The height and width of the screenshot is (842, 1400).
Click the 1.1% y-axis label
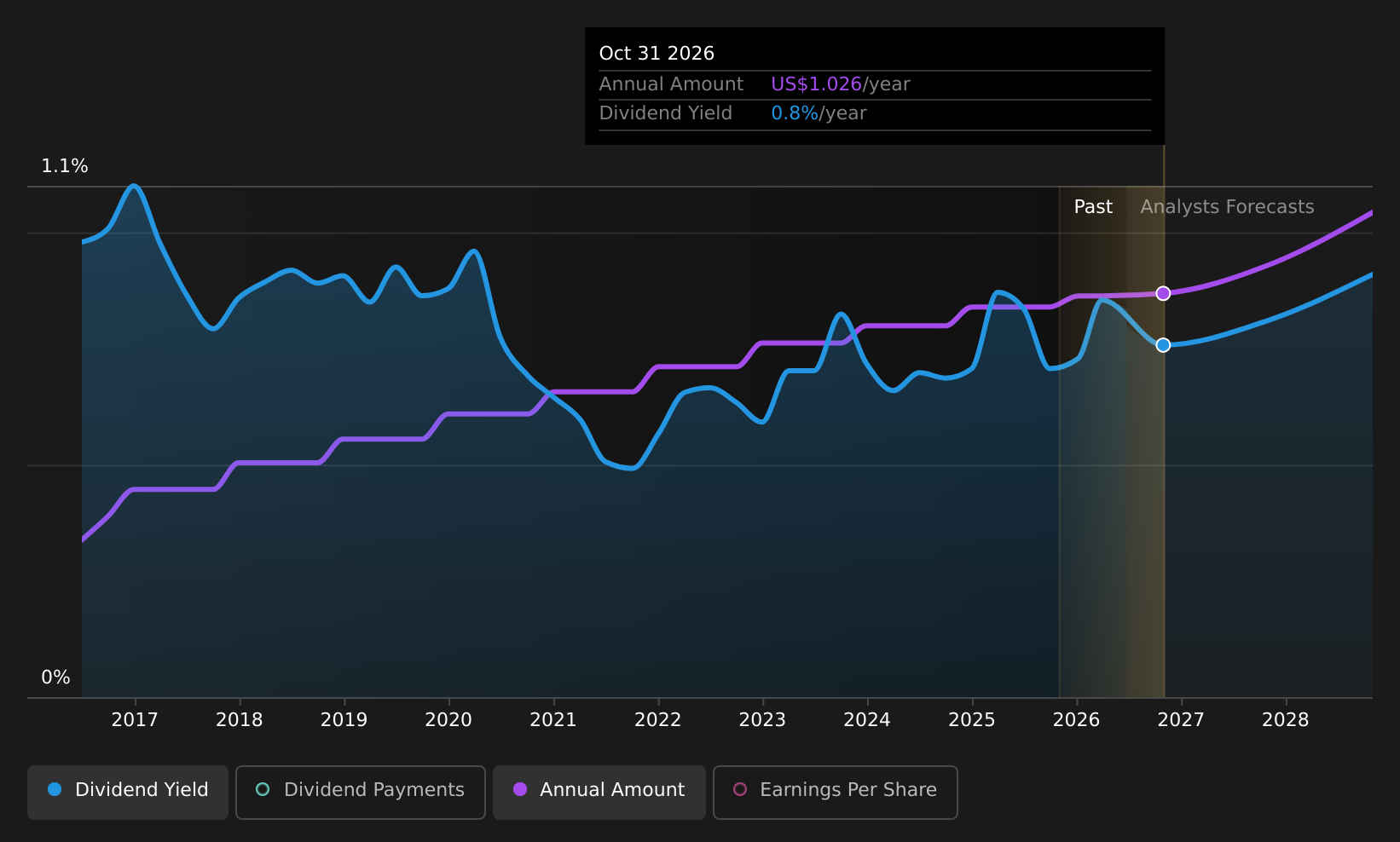click(65, 166)
